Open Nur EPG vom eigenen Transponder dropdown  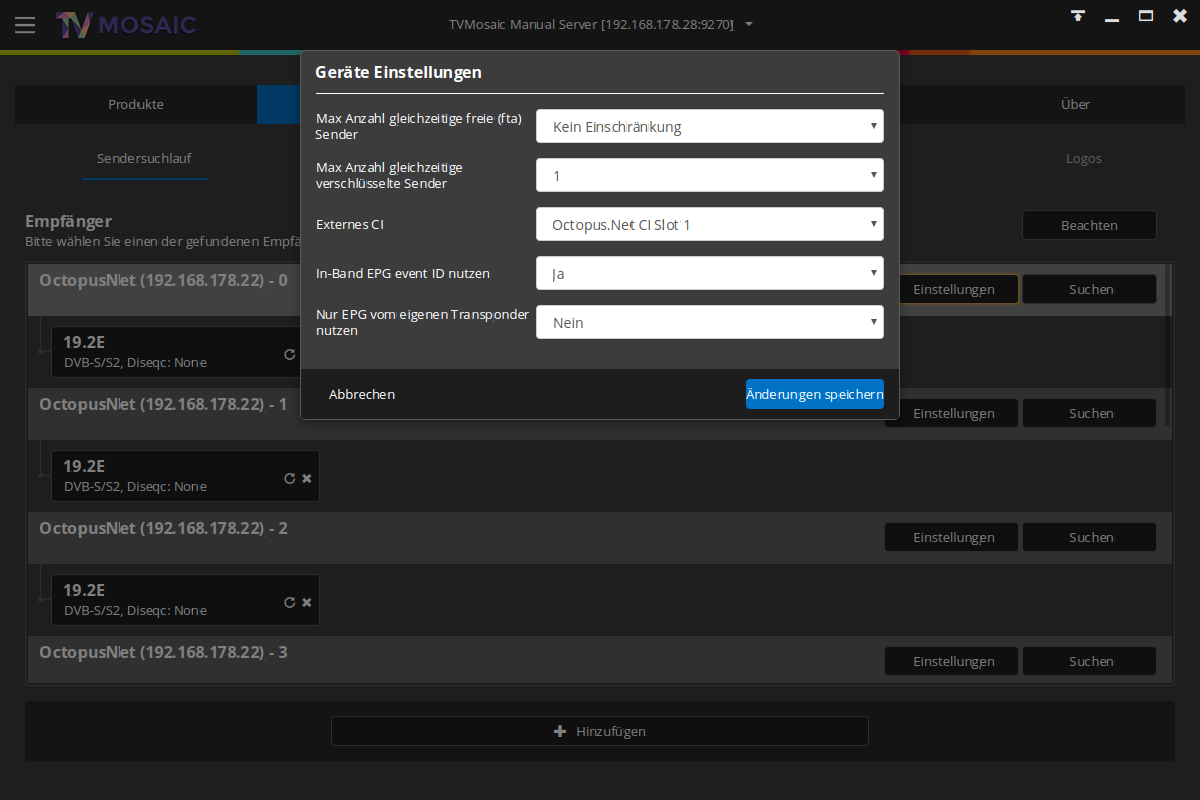click(710, 322)
